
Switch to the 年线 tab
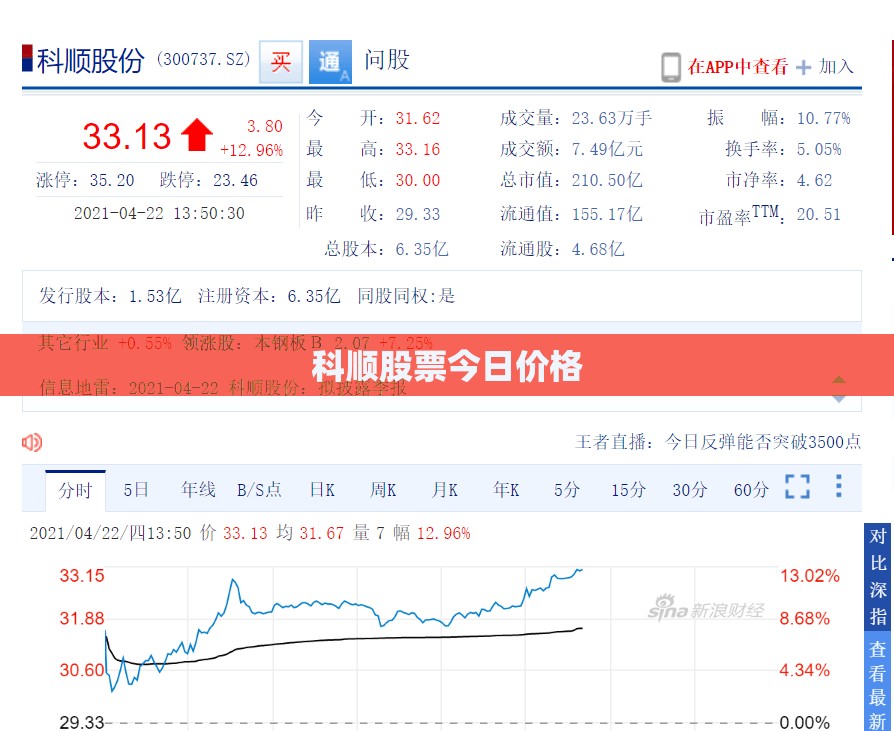(198, 490)
